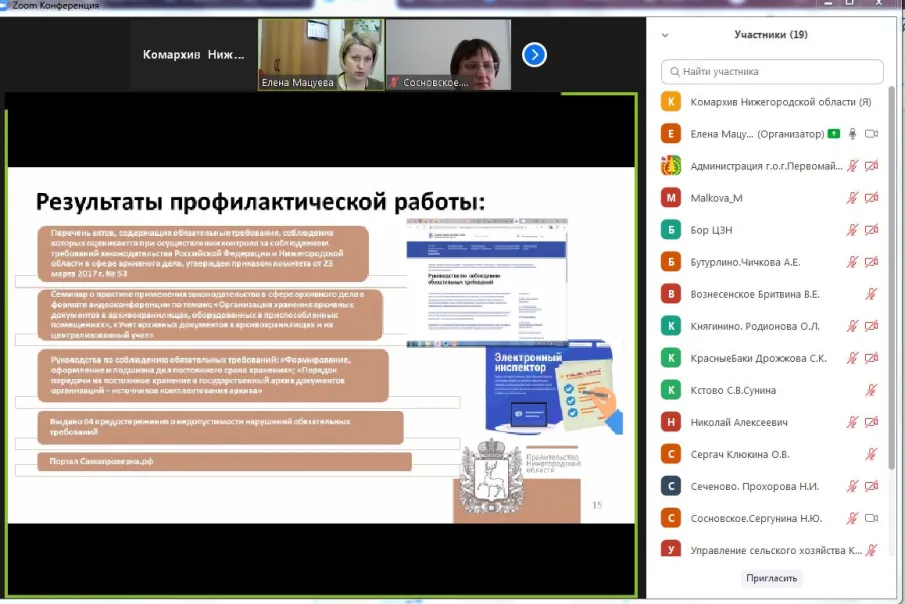The image size is (905, 604).
Task: Click the camera icon next to Елена Мацу...
Action: 873,133
